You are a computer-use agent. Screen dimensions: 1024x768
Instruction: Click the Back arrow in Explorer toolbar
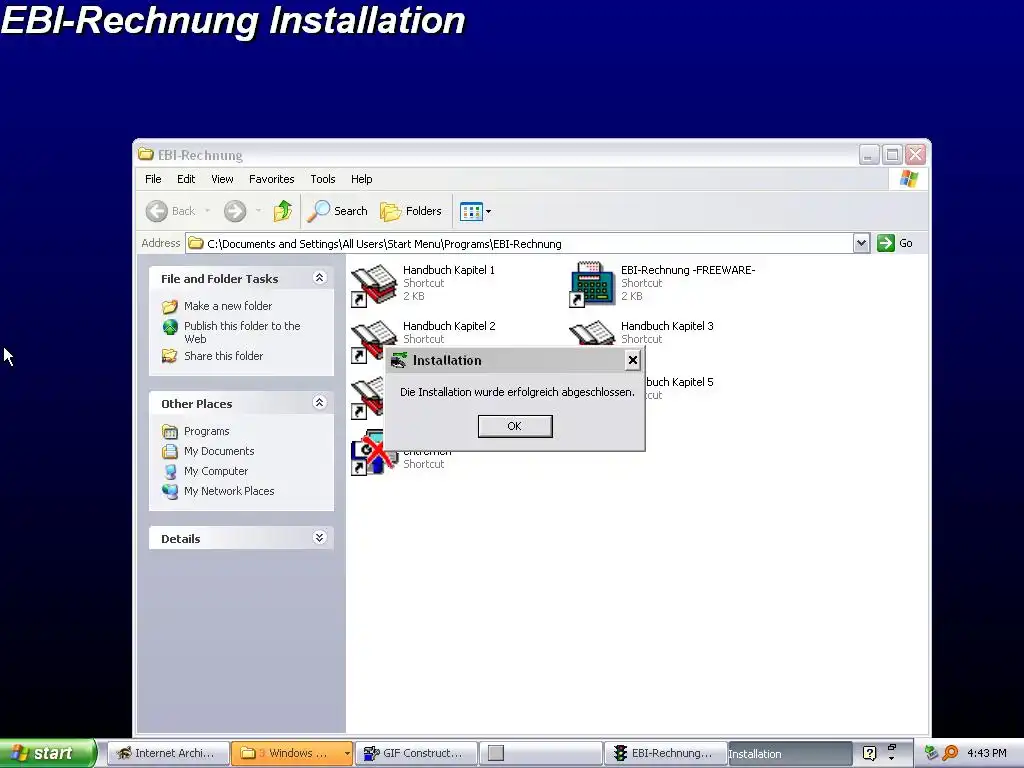click(x=157, y=211)
